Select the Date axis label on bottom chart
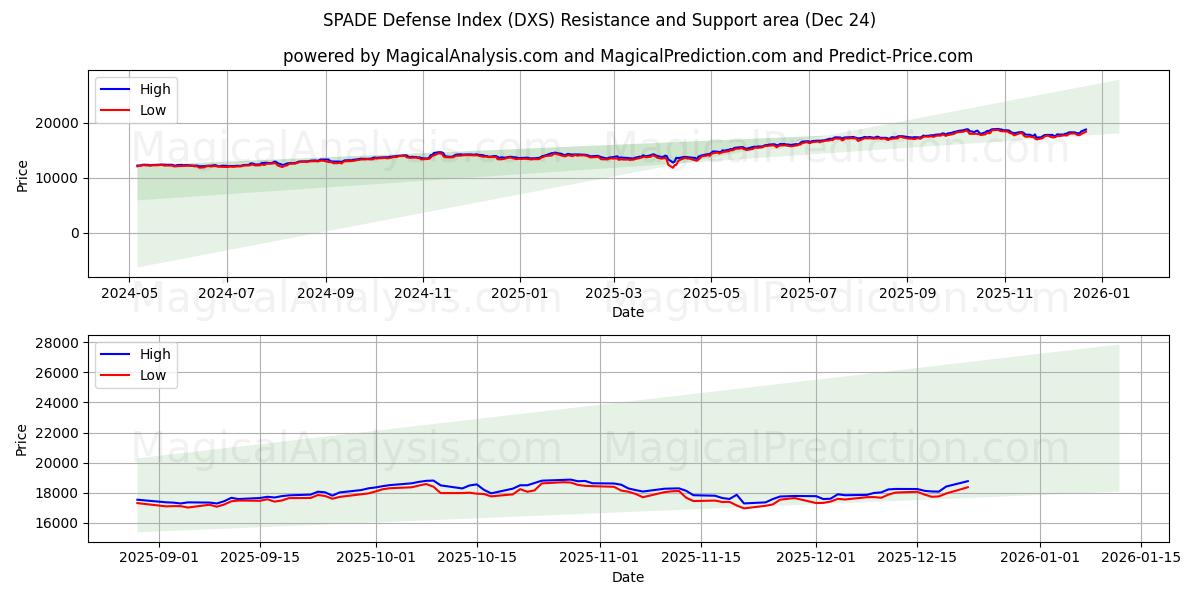 (628, 577)
